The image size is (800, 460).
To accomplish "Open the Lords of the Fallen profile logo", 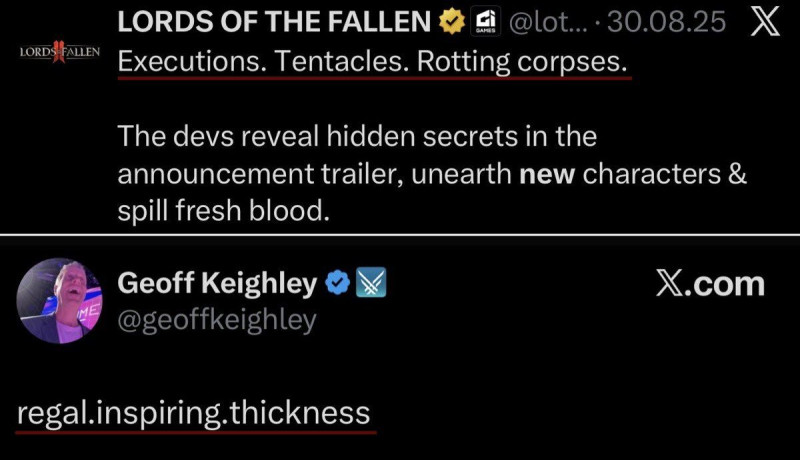I will 59,53.
